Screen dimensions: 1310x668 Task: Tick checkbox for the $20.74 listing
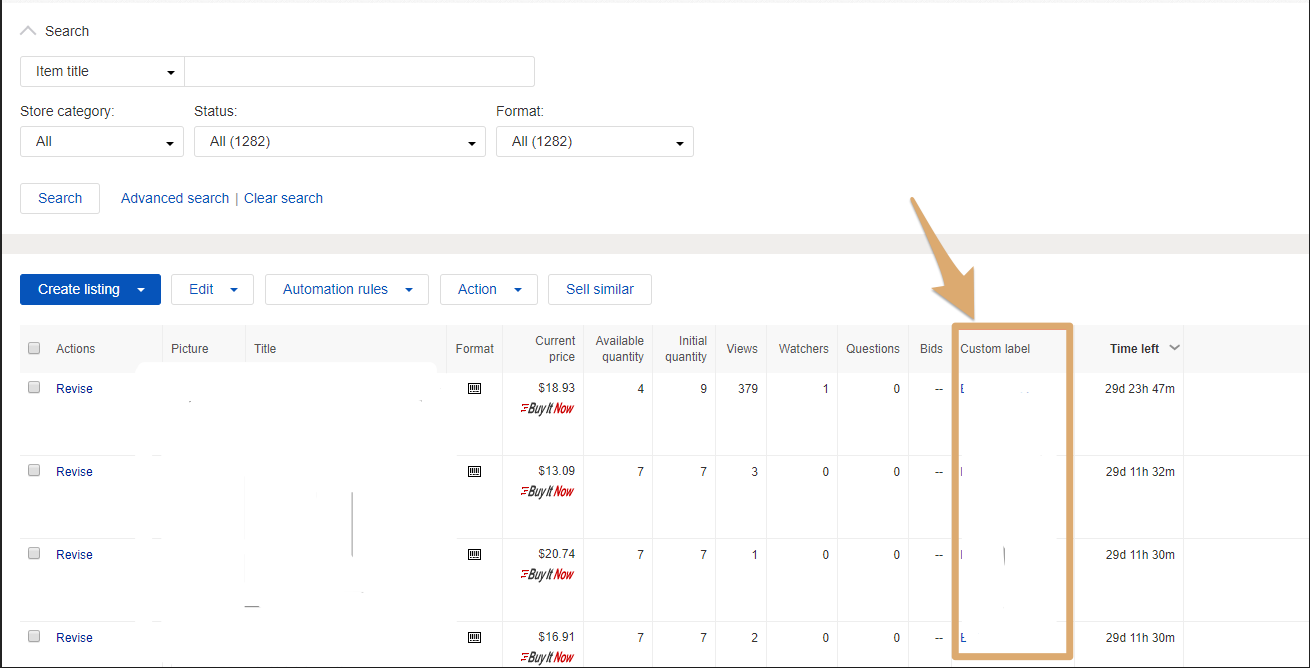click(x=34, y=553)
